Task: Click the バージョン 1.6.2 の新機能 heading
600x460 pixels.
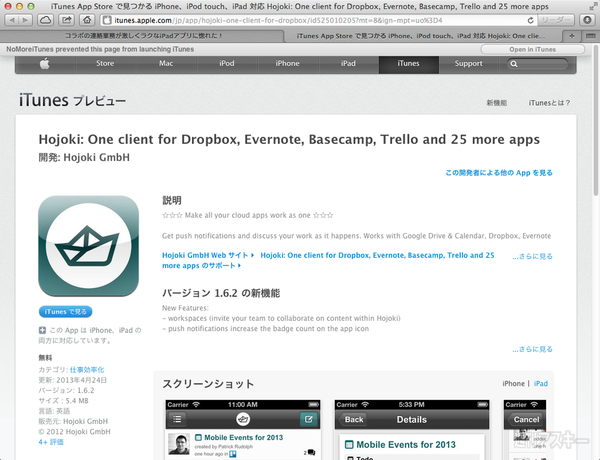Action: coord(221,293)
